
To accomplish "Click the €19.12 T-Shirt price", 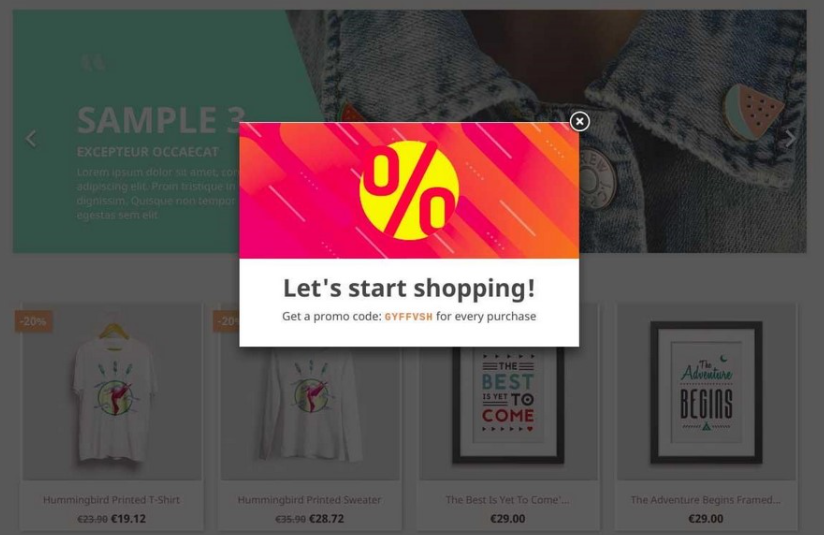I will (x=129, y=519).
